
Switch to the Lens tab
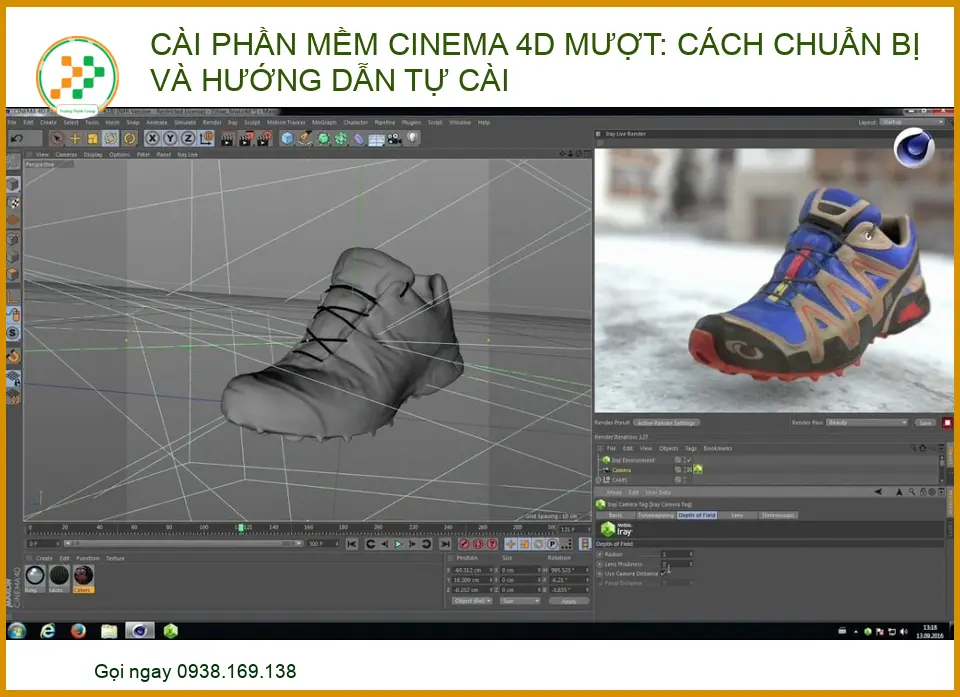tap(737, 515)
